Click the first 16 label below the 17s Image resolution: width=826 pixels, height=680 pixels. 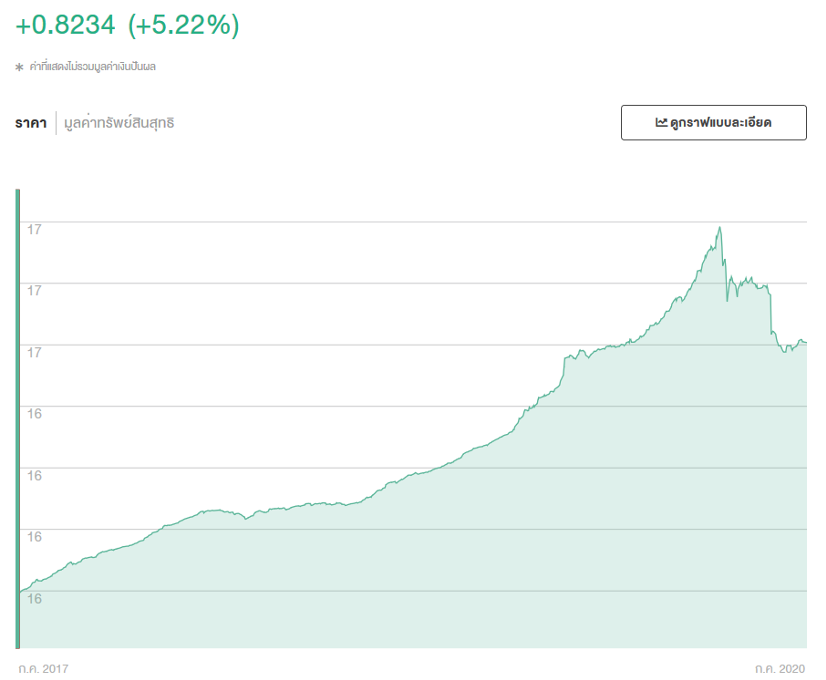34,413
